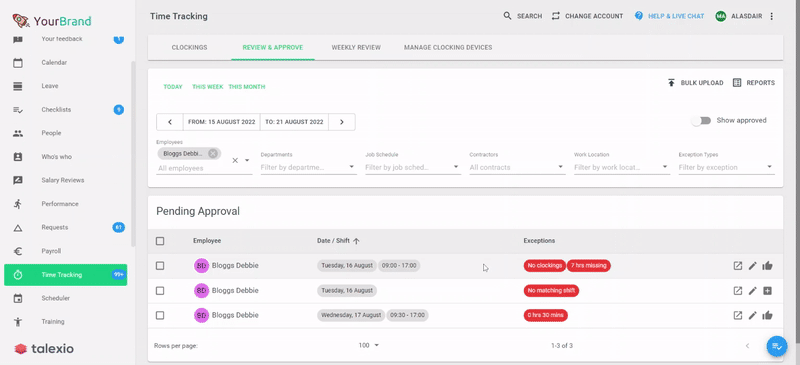
Task: Click the 7 hrs missing exception badge
Action: point(589,265)
